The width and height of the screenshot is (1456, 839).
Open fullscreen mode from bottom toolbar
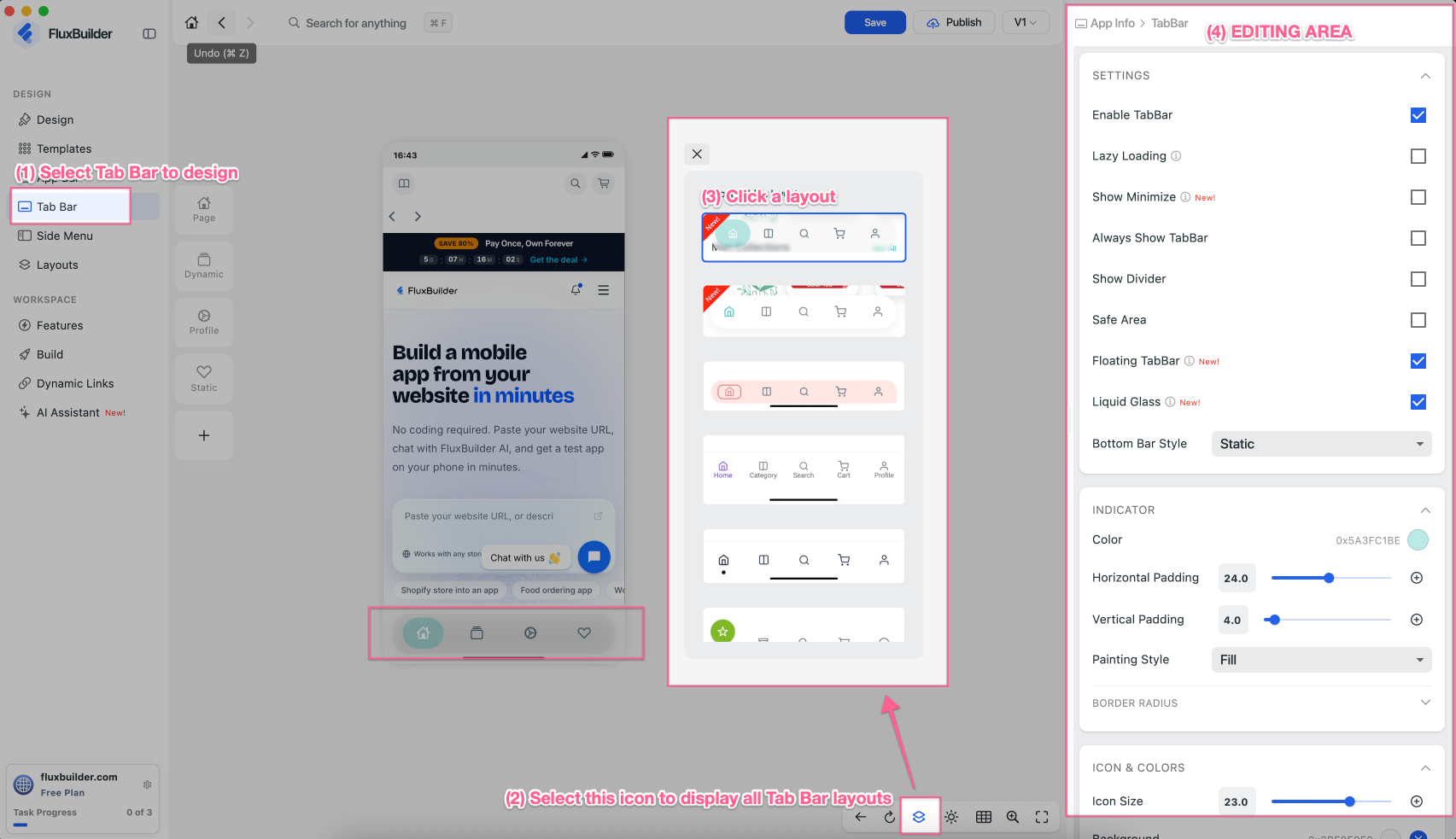(1042, 817)
